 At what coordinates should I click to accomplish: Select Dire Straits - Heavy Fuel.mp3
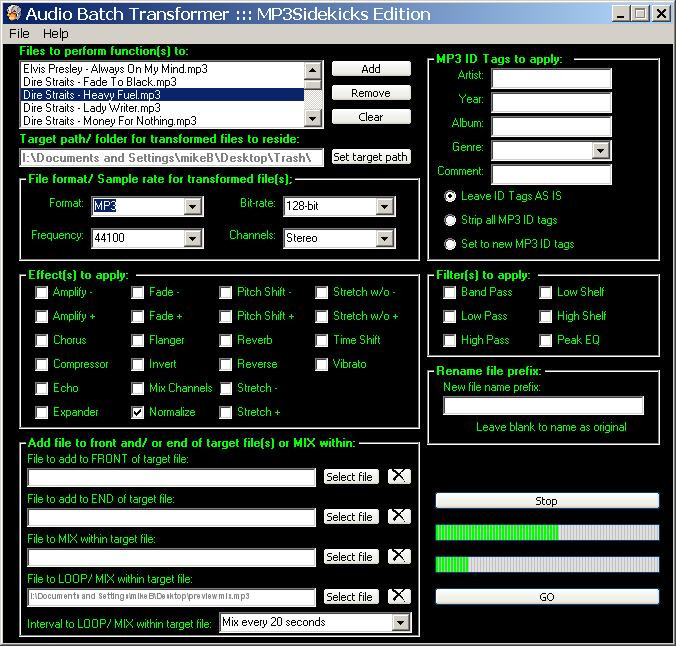pos(163,95)
